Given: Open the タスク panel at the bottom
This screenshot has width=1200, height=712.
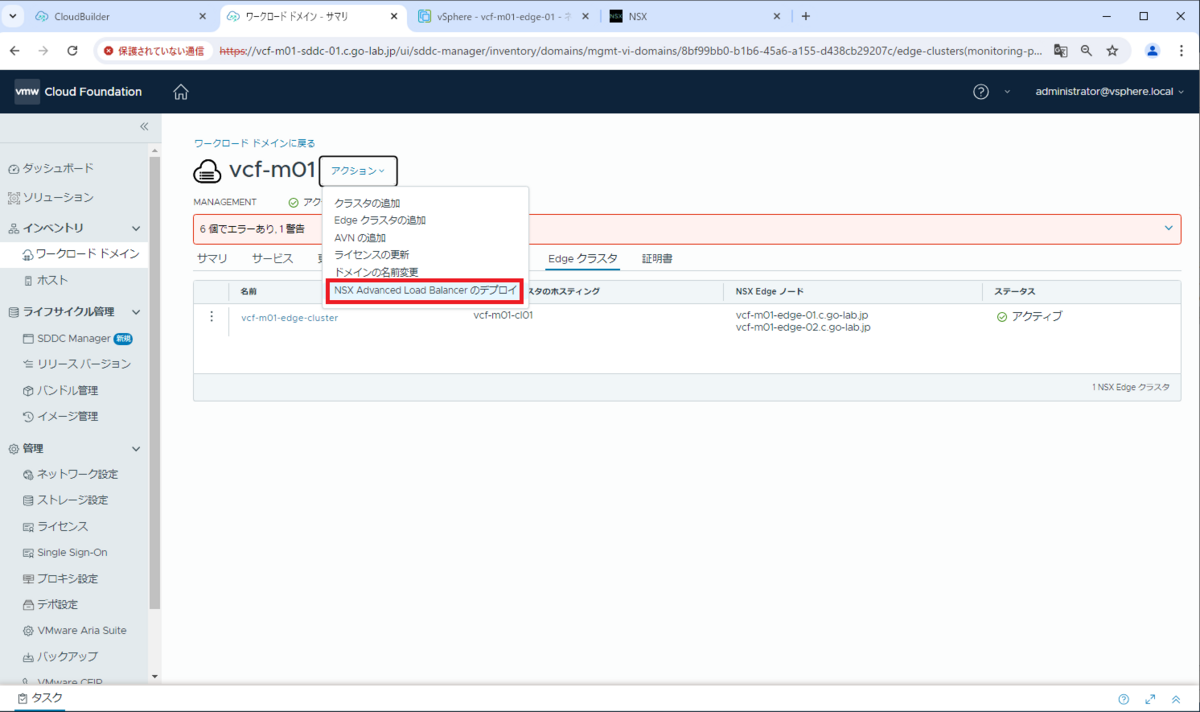Looking at the screenshot, I should click(x=40, y=698).
